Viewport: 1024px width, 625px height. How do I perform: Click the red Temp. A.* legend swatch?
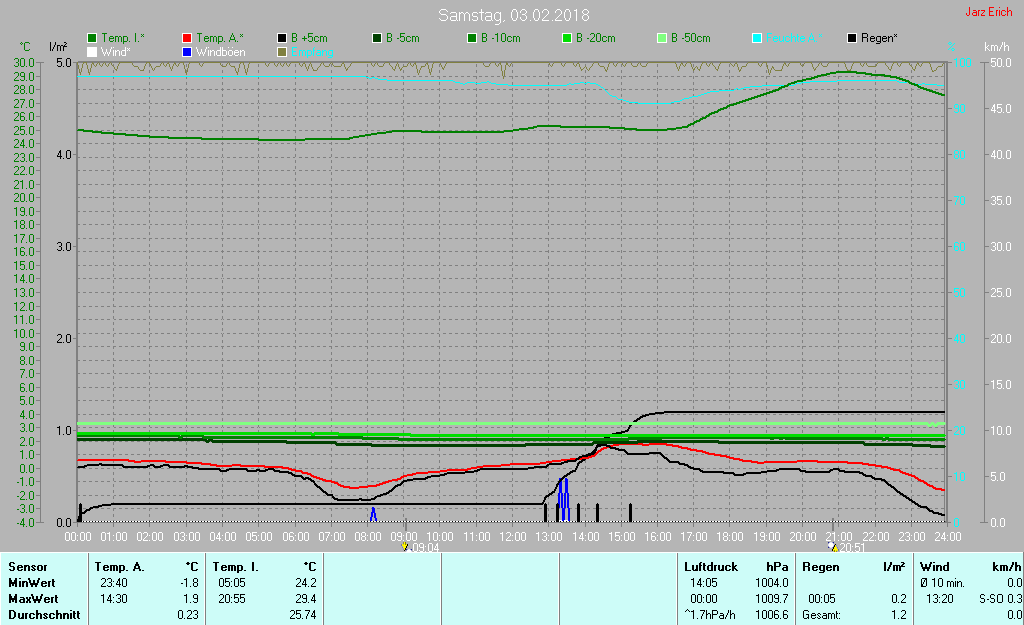tap(187, 38)
